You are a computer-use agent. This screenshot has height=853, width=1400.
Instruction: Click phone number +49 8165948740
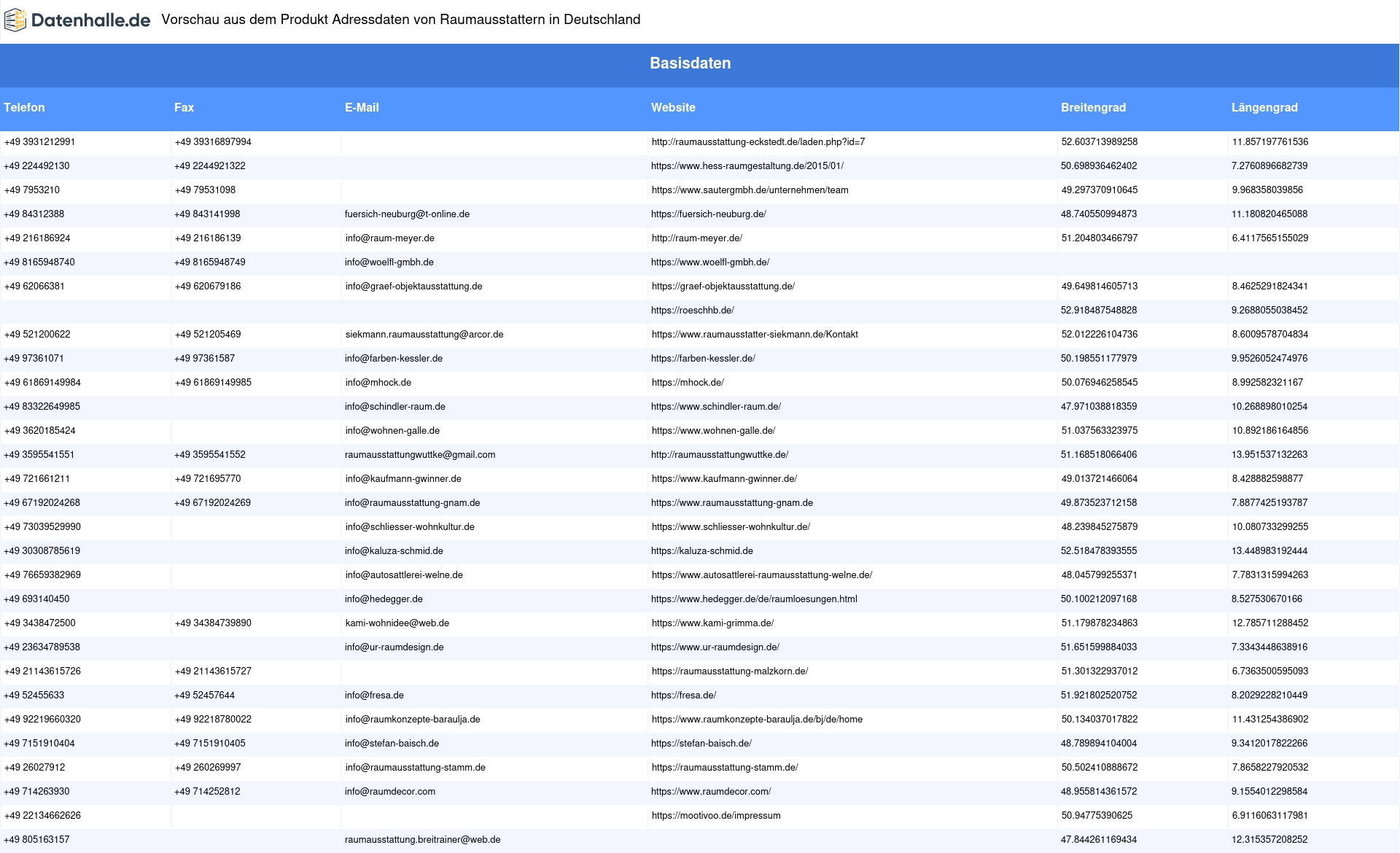point(39,262)
